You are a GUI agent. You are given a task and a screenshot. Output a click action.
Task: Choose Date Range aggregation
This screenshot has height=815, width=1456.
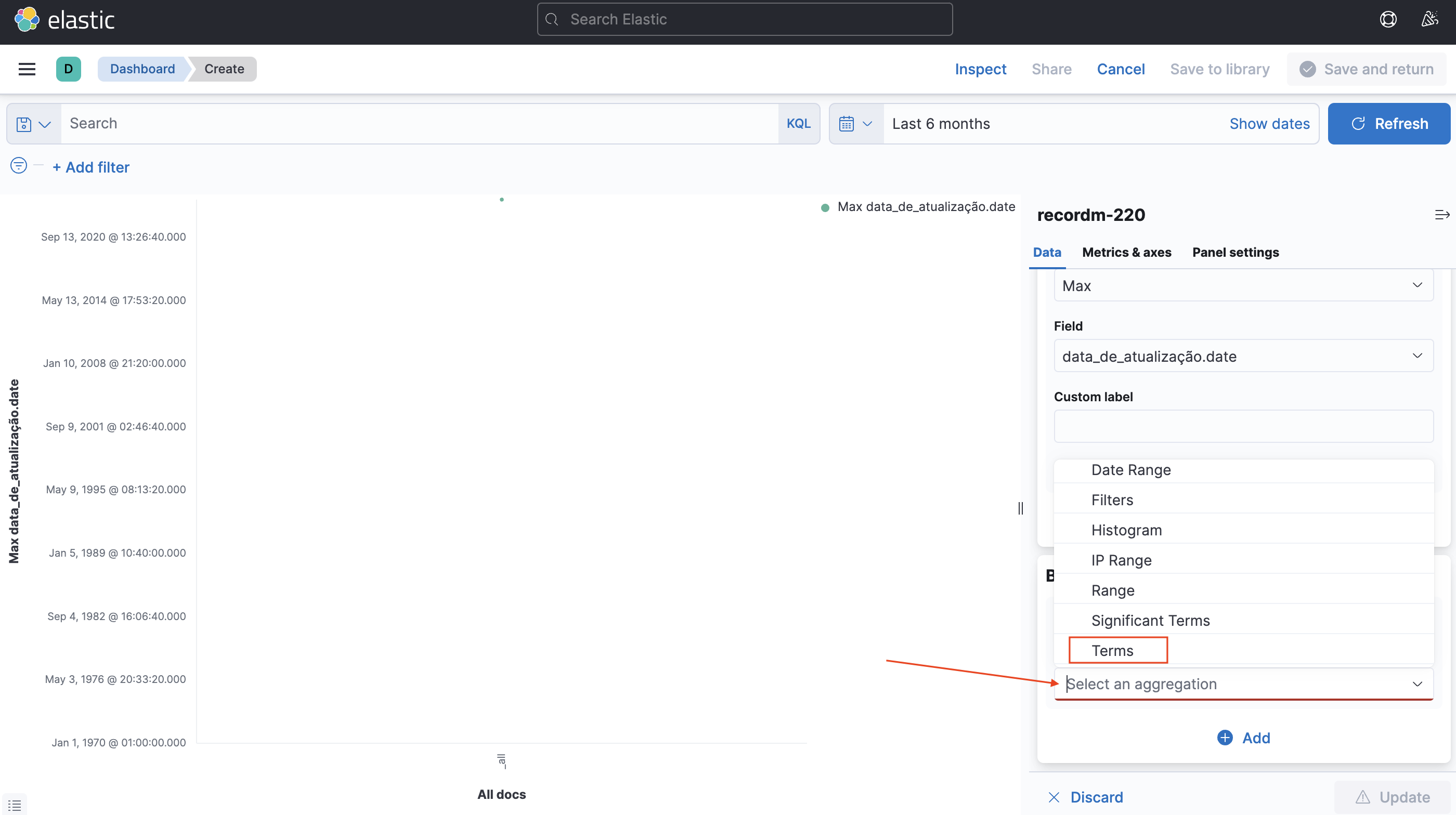[x=1243, y=470]
